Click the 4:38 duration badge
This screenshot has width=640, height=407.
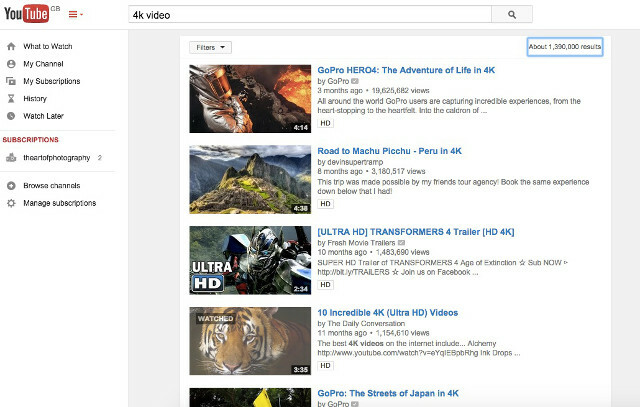[300, 209]
